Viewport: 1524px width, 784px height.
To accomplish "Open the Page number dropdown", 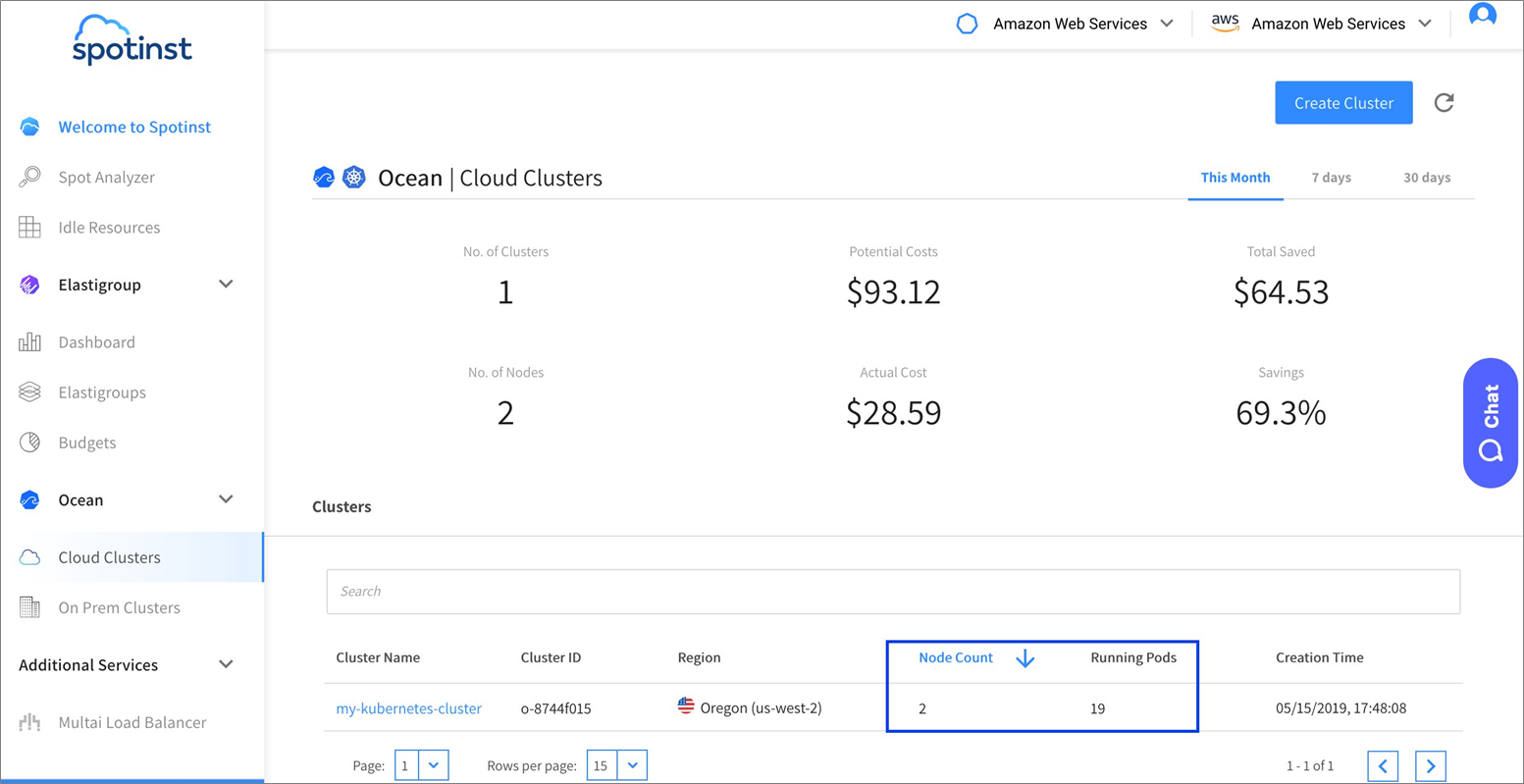I will [422, 765].
